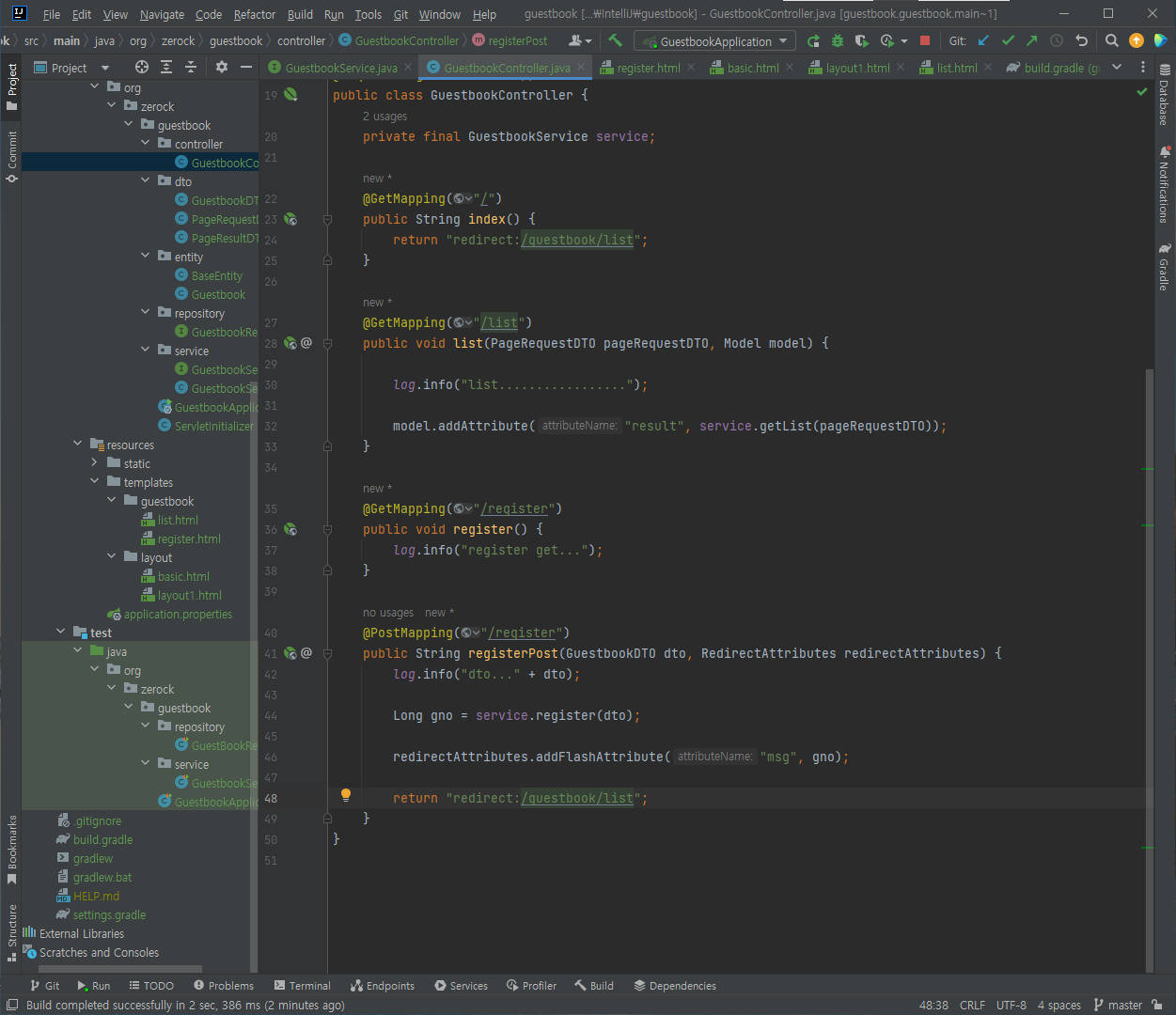Open the Tools menu
Image resolution: width=1176 pixels, height=1015 pixels.
368,14
